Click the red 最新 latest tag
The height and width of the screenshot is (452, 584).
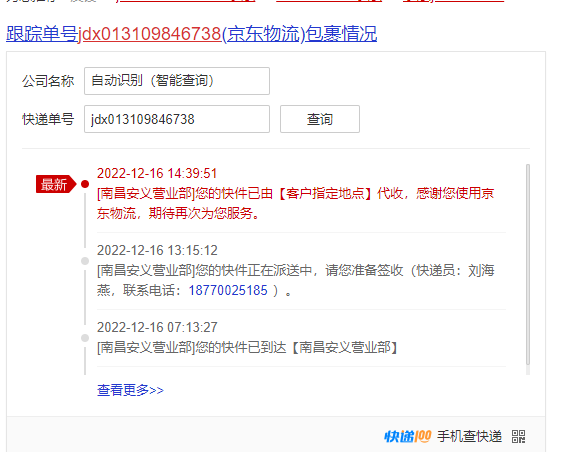[55, 184]
